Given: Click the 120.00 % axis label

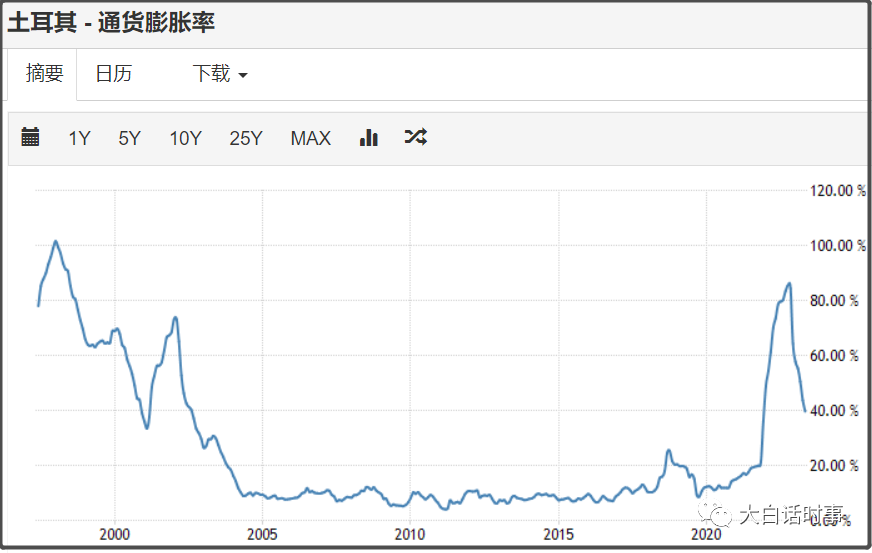Looking at the screenshot, I should pyautogui.click(x=838, y=191).
